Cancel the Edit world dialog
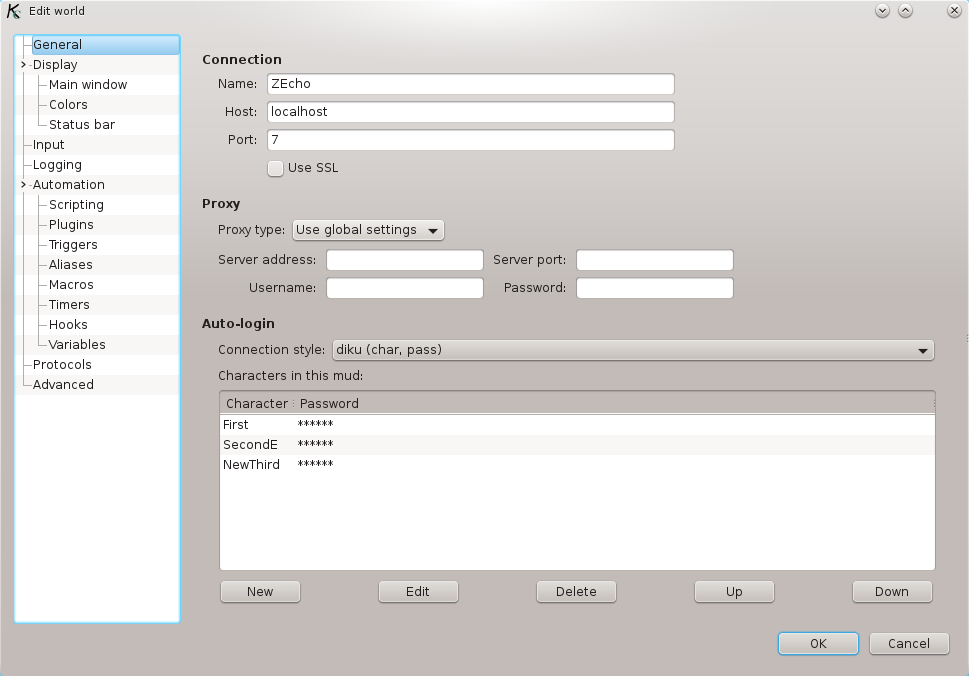Screen dimensions: 969x676 pyautogui.click(x=908, y=643)
